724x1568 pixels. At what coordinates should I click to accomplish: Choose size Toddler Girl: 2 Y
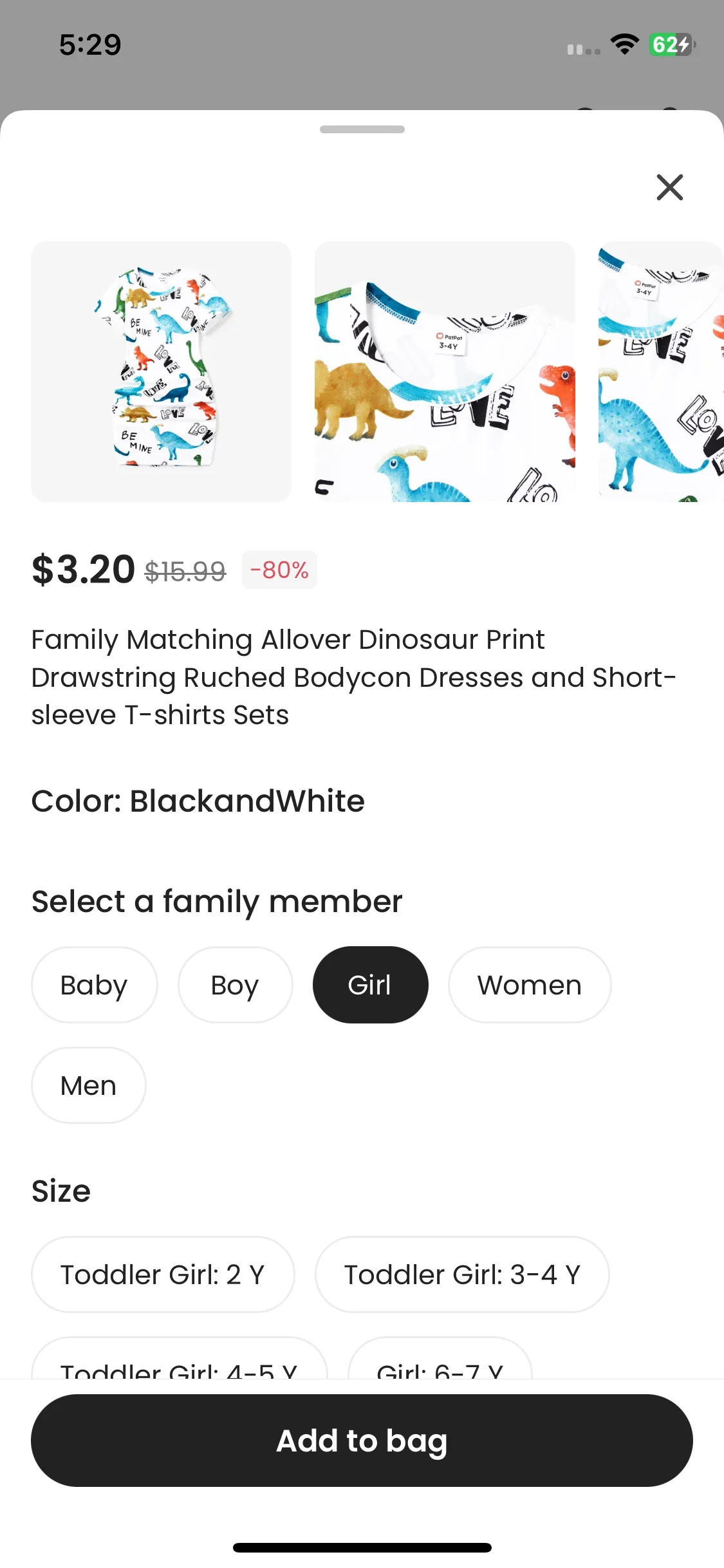[163, 1274]
